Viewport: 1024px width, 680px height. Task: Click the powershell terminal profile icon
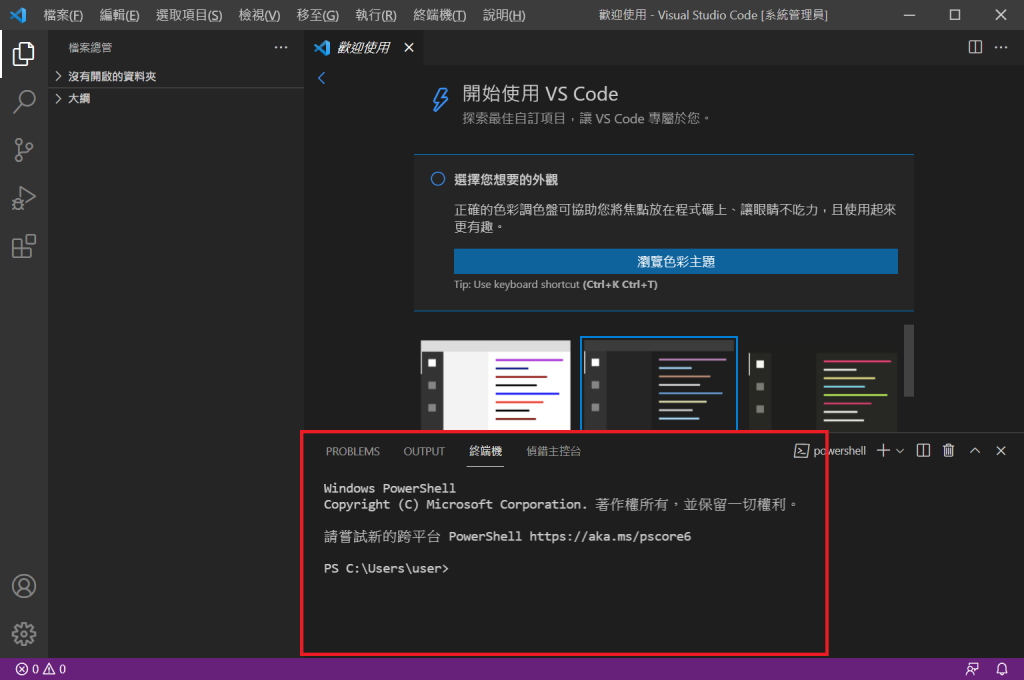pyautogui.click(x=801, y=451)
